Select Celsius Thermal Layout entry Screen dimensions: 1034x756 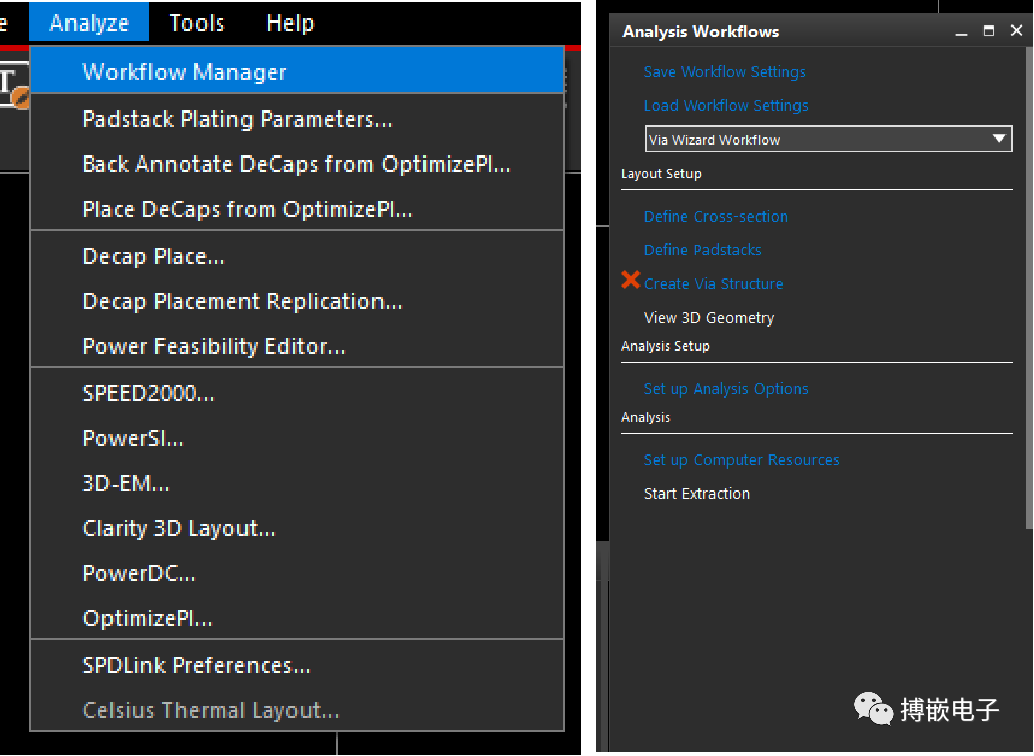point(297,710)
